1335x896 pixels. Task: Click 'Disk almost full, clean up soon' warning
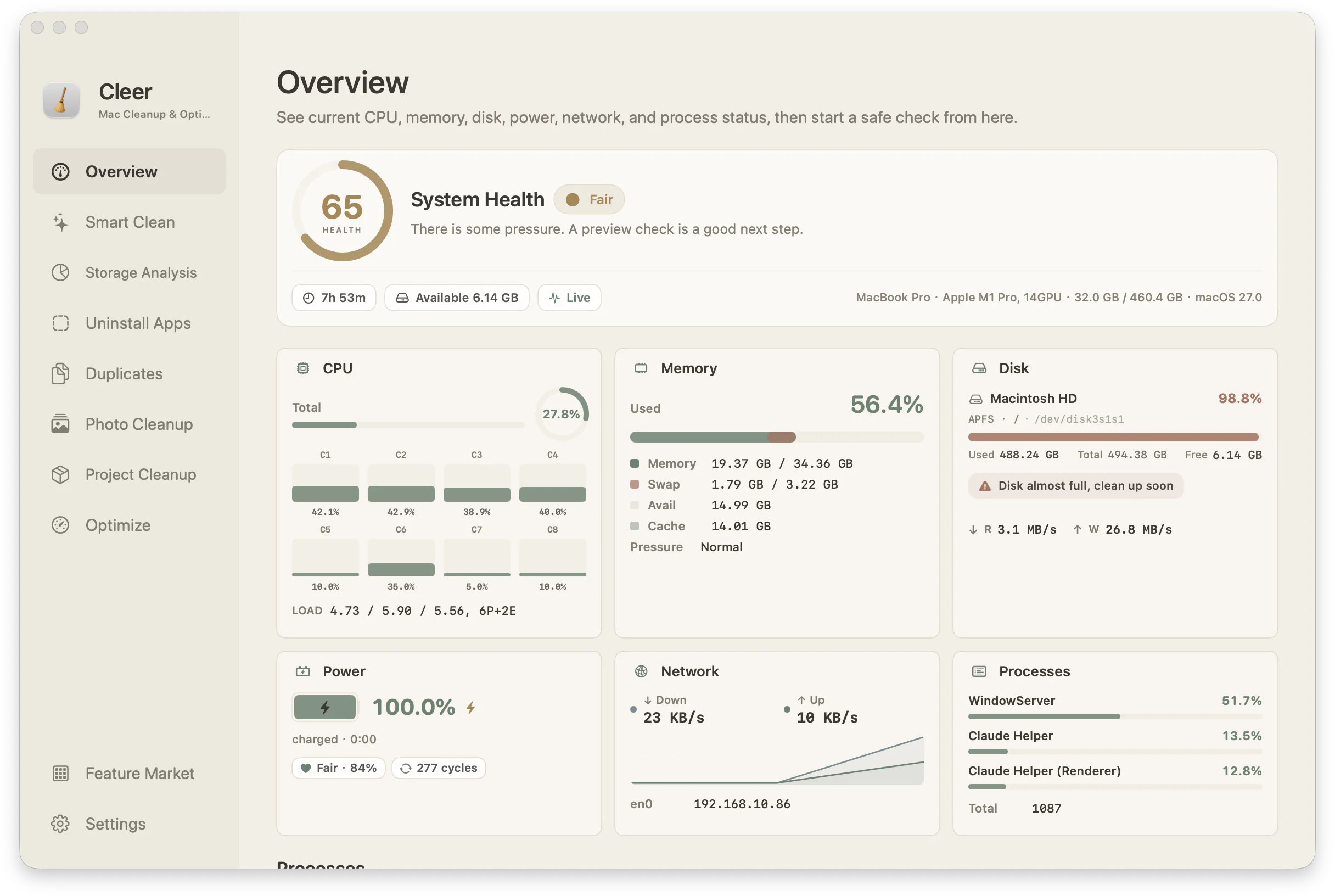[x=1076, y=486]
